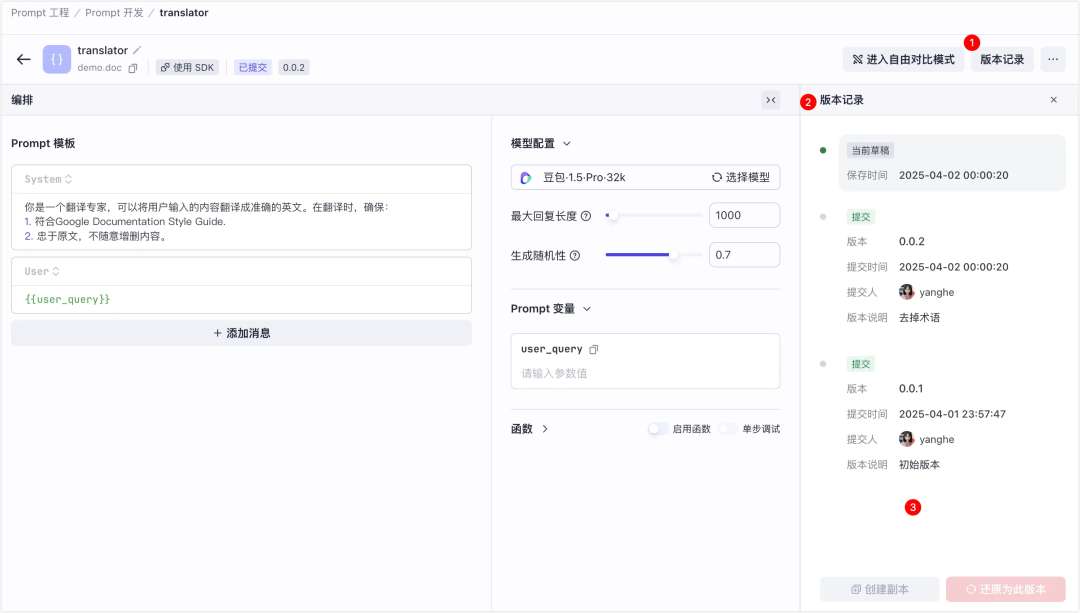1080x613 pixels.
Task: Click help icon beside 生成随机性
Action: coord(575,255)
